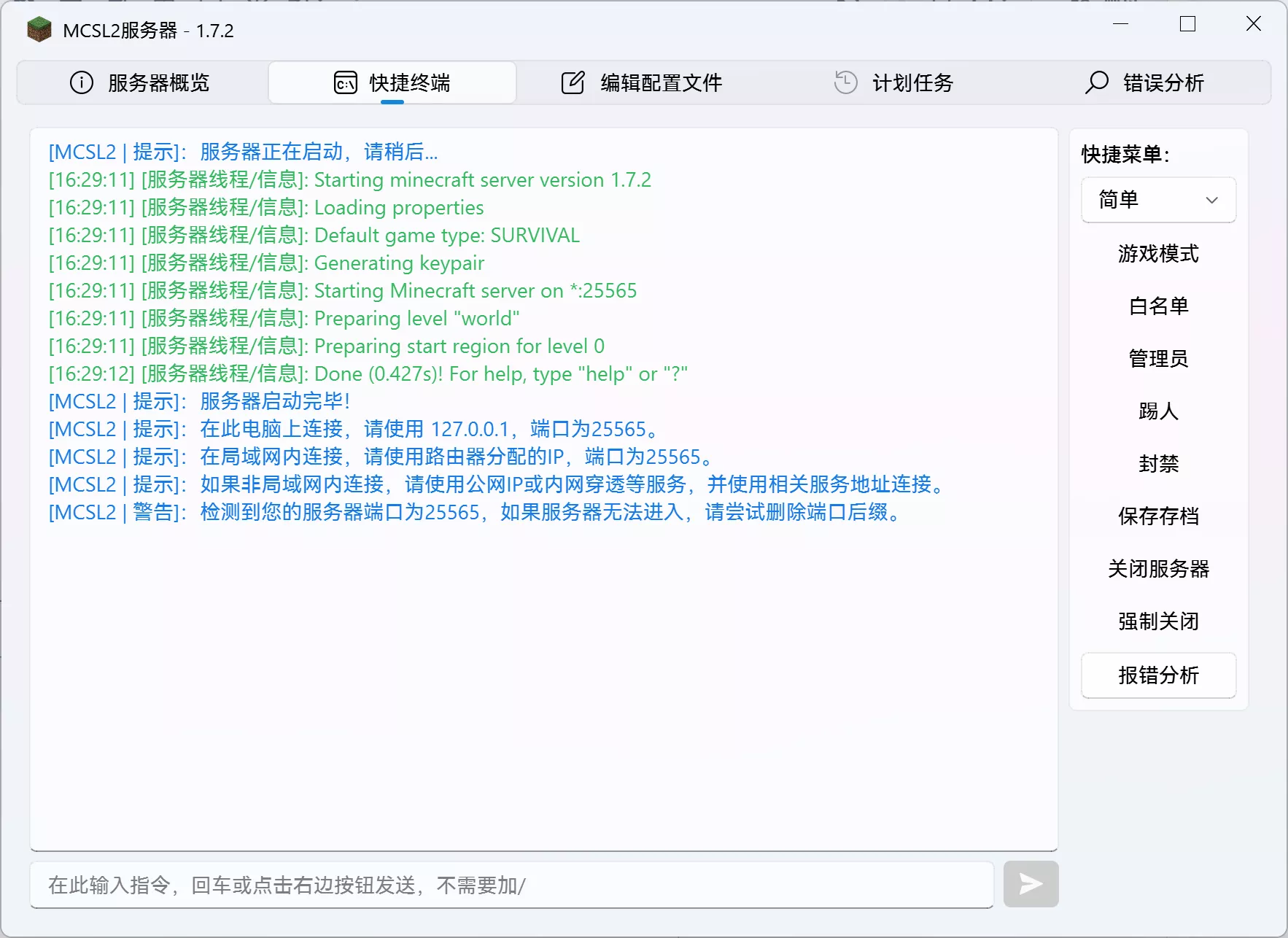Click the 保存存档 option

(1158, 516)
